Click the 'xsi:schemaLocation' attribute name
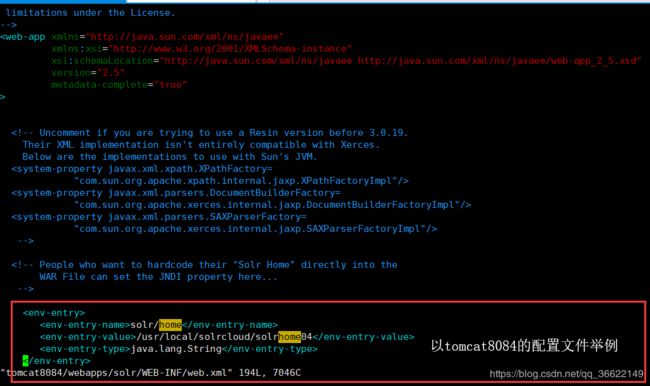 click(x=102, y=61)
